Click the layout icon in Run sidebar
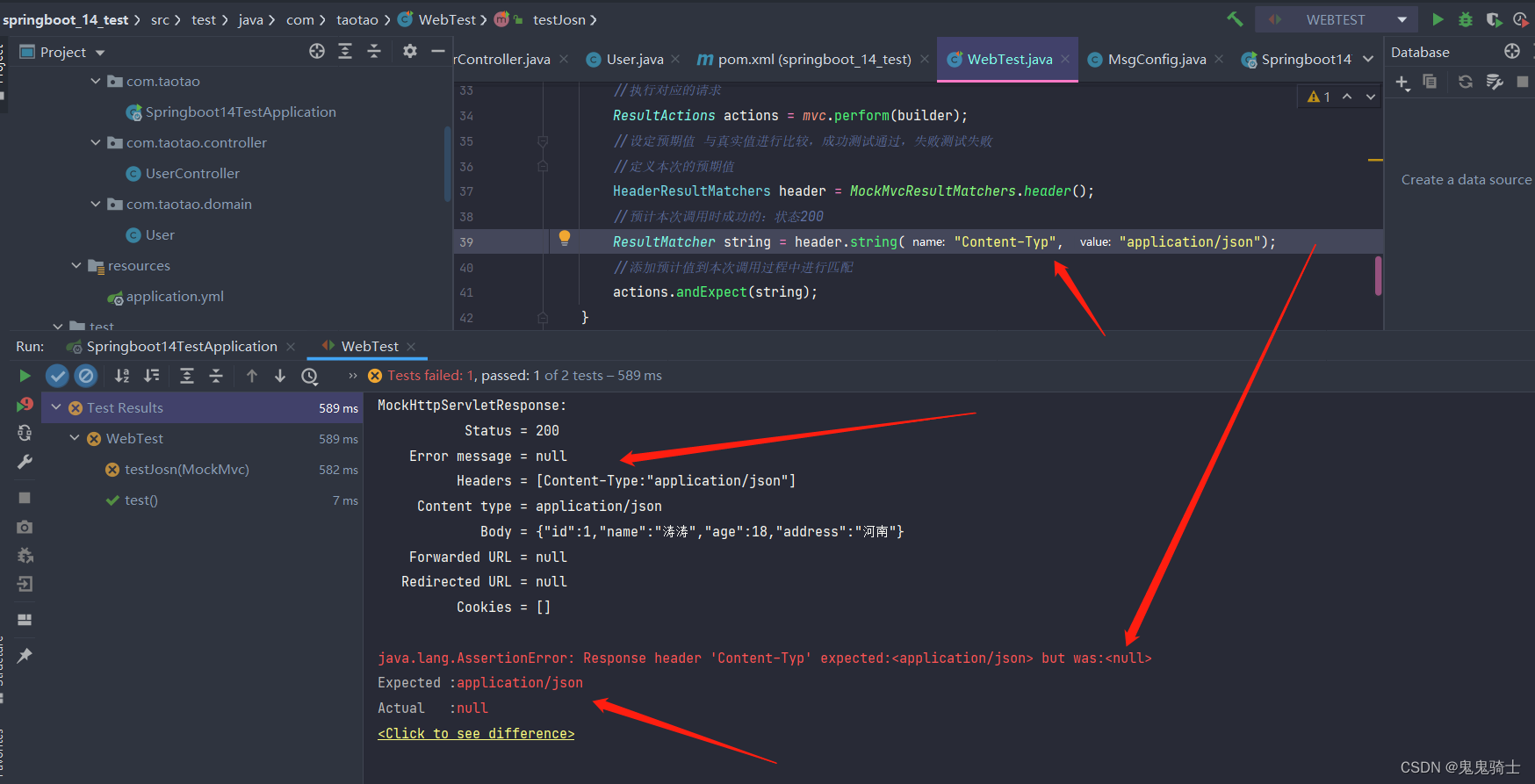 point(25,620)
